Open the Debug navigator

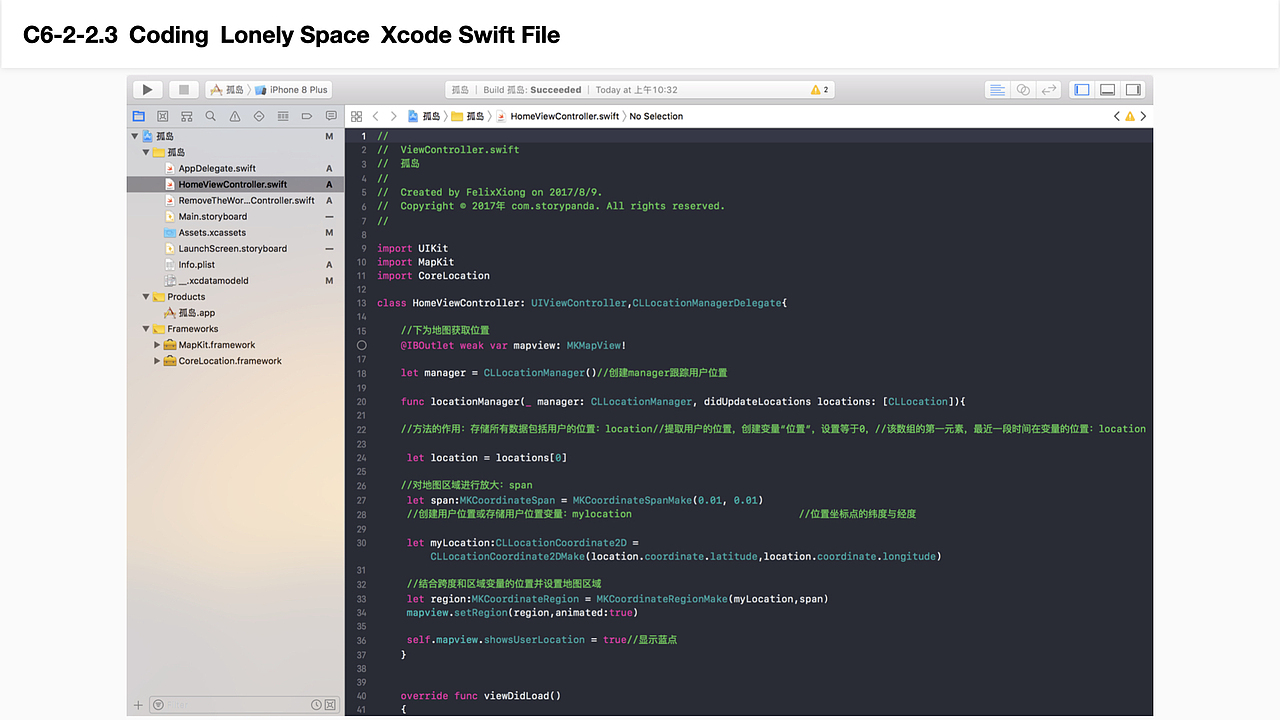(282, 116)
